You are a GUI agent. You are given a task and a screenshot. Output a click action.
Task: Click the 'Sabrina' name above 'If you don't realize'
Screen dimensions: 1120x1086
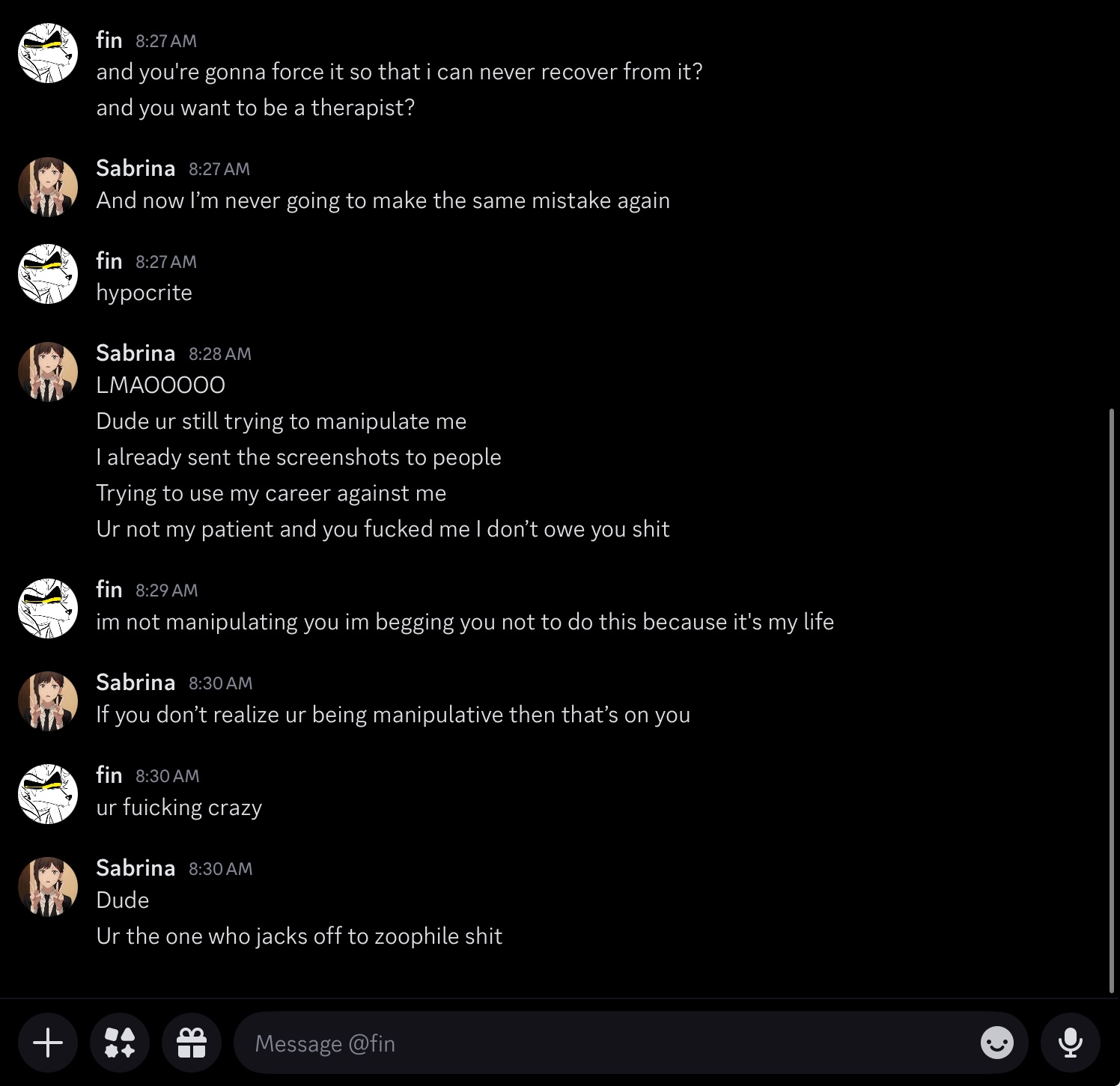click(x=136, y=682)
